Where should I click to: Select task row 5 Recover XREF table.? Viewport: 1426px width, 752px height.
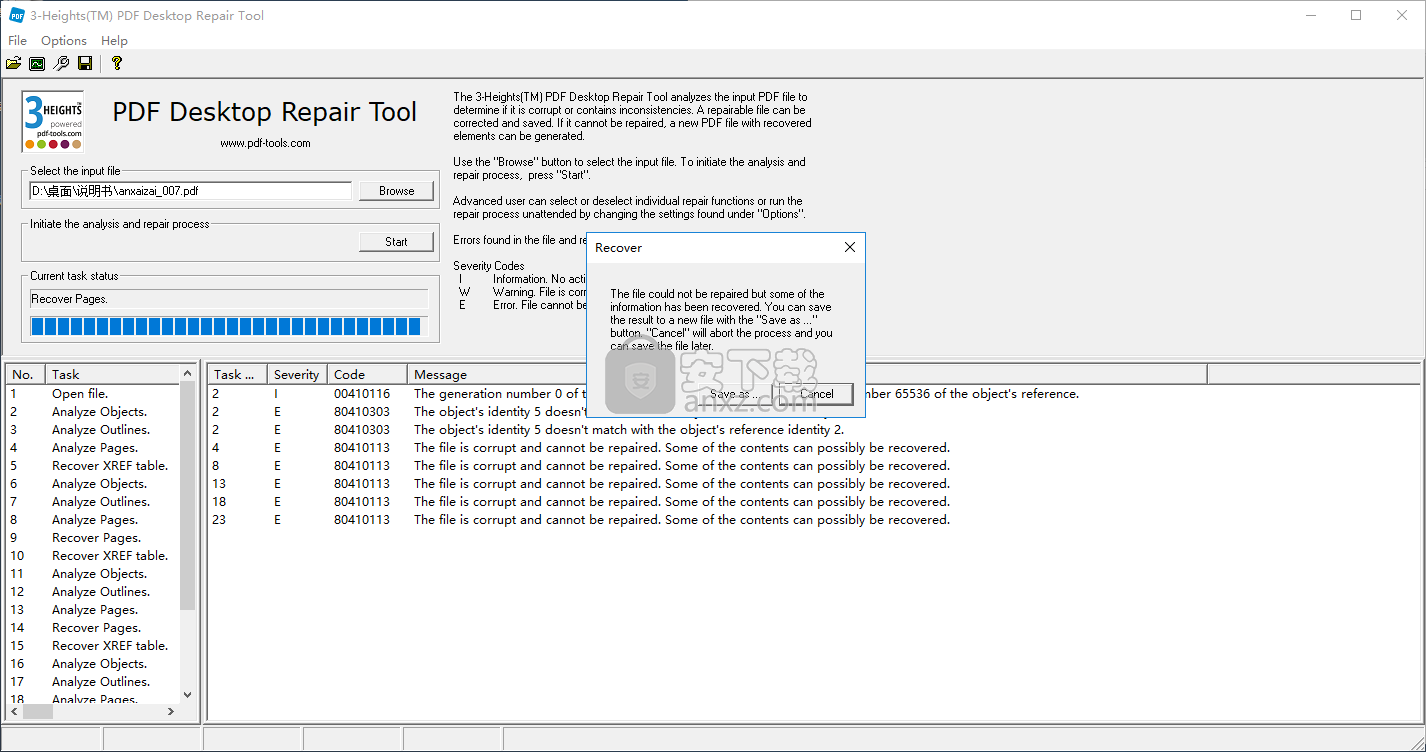[x=93, y=466]
